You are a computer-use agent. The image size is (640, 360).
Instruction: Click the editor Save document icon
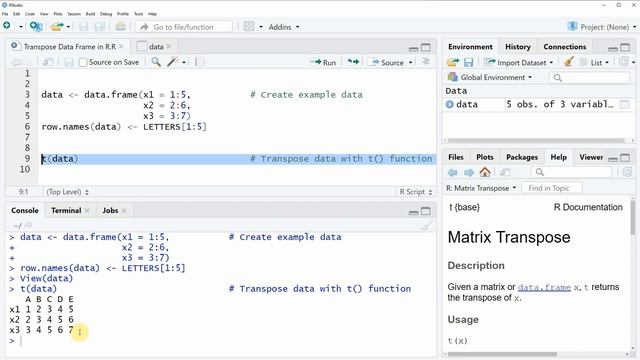point(69,62)
